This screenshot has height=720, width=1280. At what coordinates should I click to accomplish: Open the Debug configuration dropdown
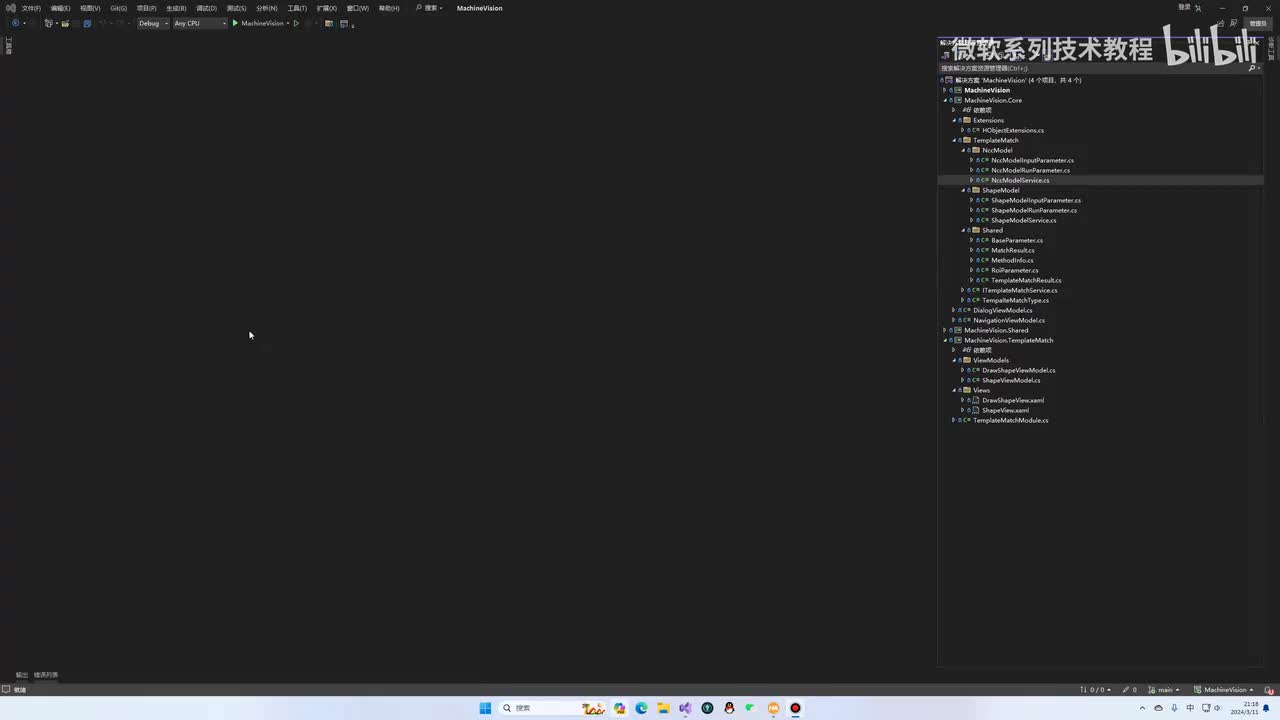153,23
